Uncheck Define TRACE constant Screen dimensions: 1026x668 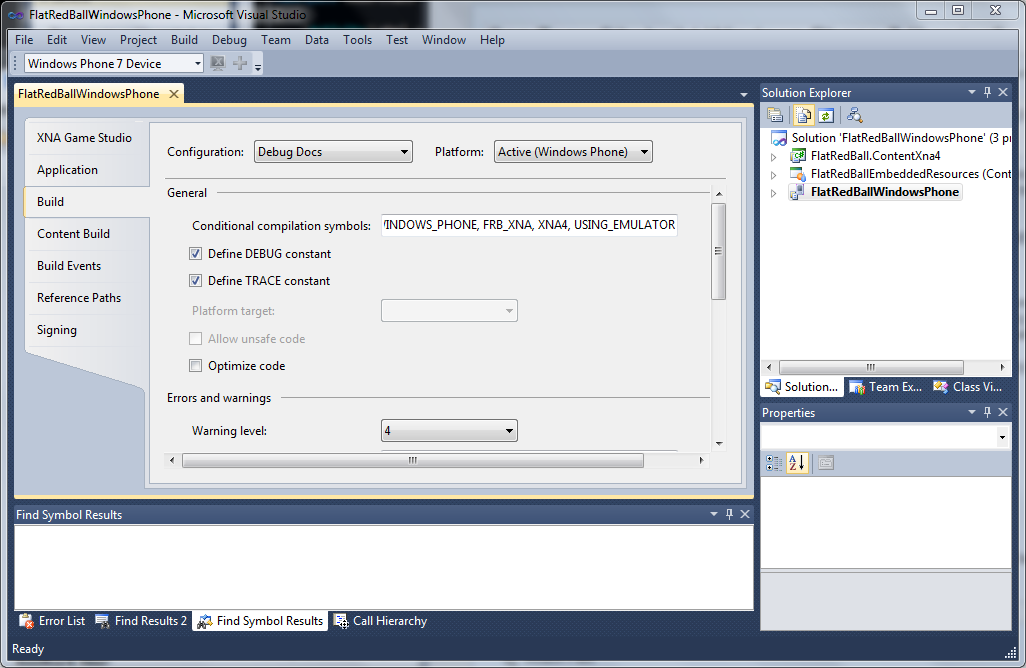pos(196,281)
